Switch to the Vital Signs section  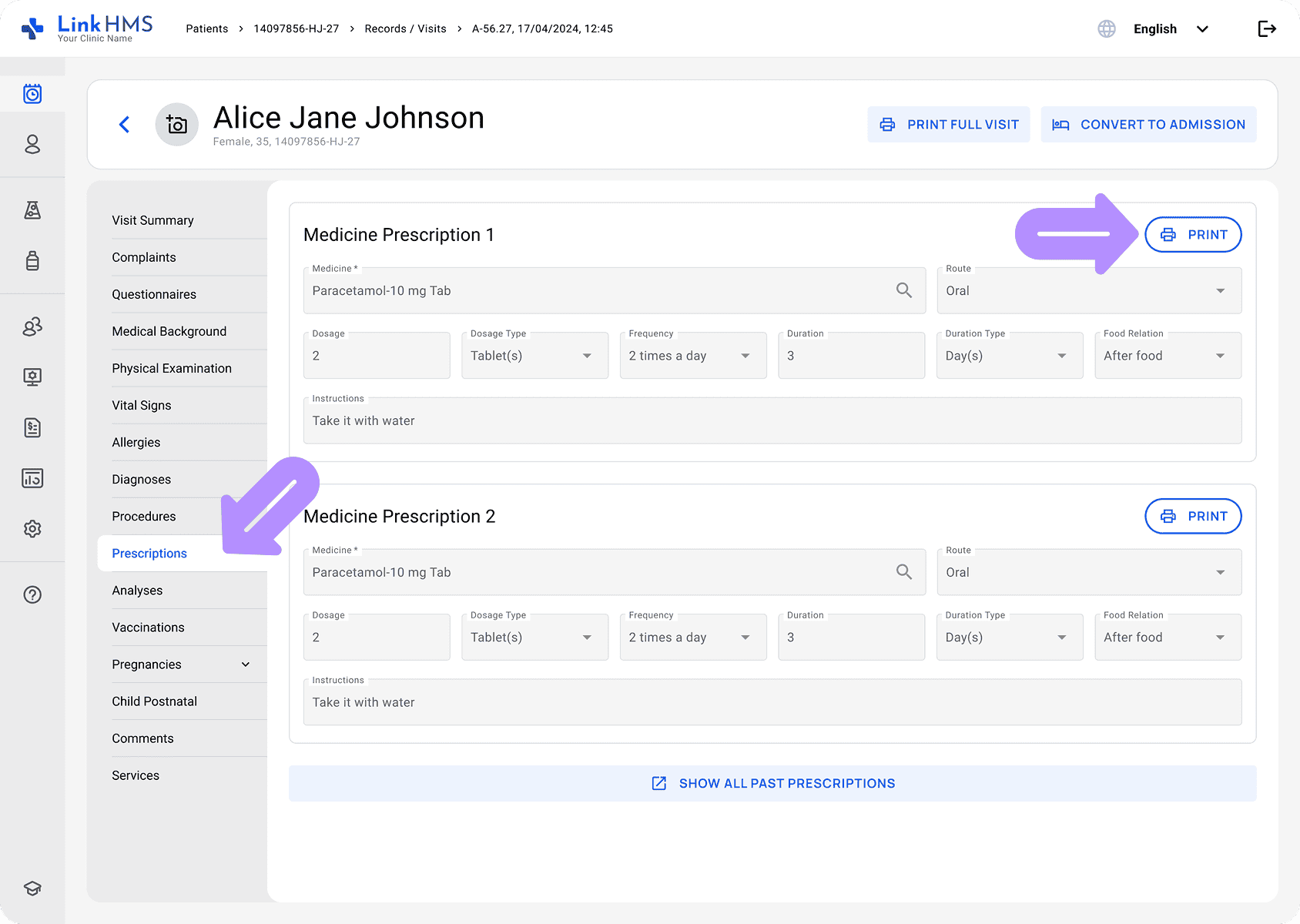coord(142,406)
